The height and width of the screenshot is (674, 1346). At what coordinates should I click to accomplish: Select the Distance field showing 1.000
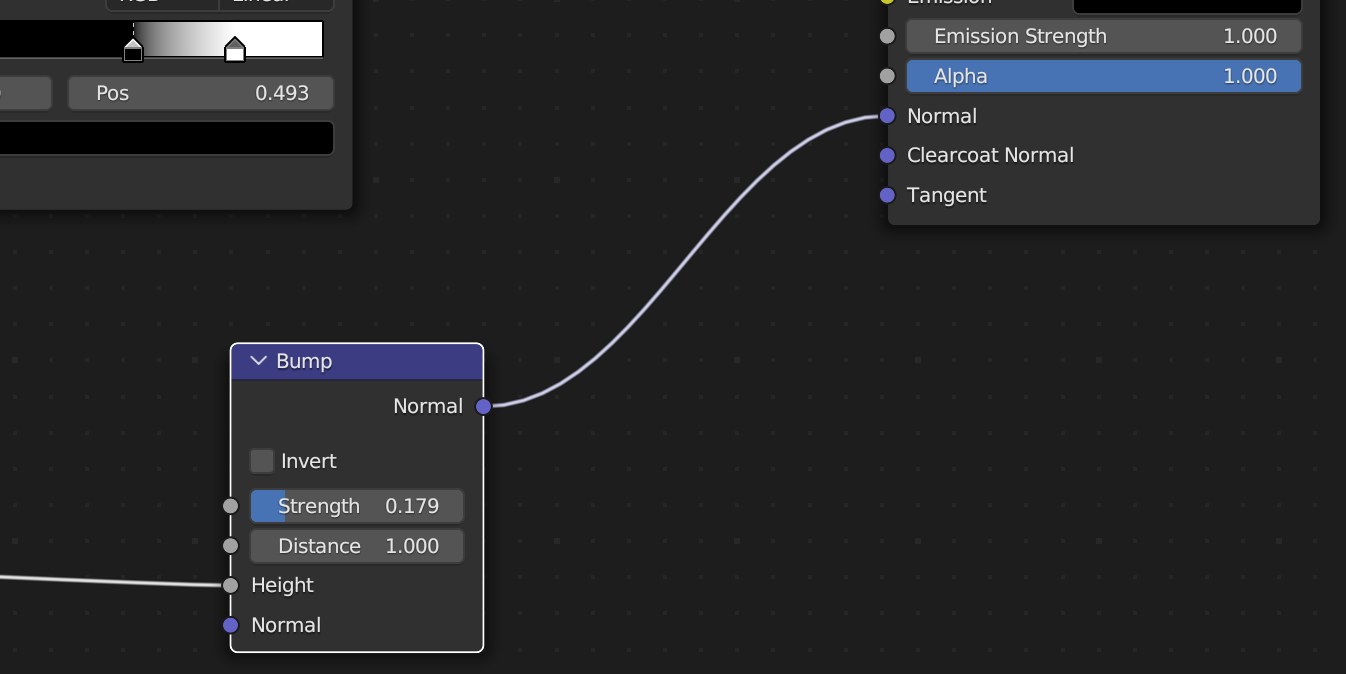coord(357,546)
